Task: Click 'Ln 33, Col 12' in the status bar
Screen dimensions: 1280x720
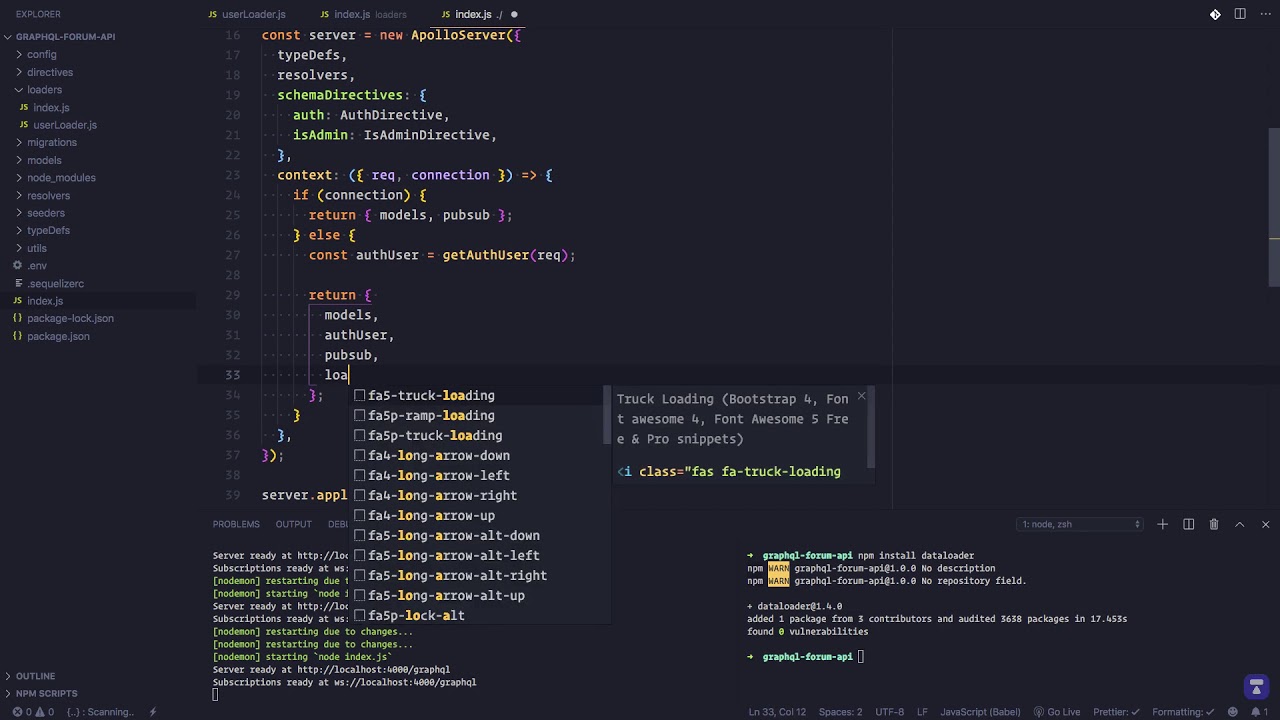Action: pyautogui.click(x=777, y=712)
